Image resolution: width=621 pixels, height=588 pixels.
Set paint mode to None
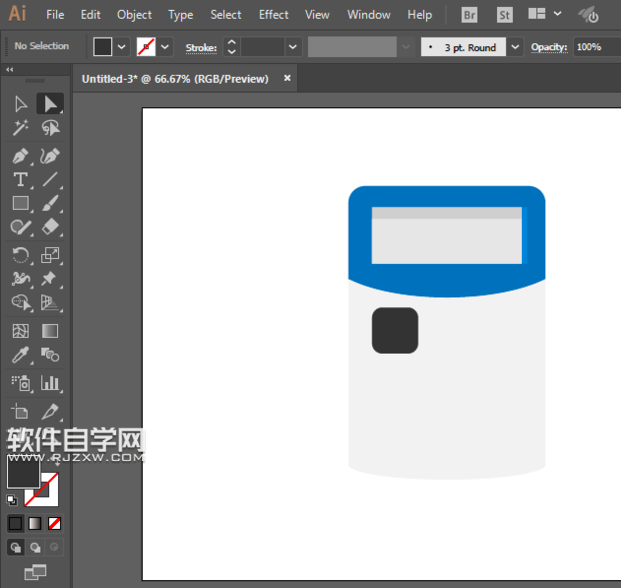[x=55, y=523]
